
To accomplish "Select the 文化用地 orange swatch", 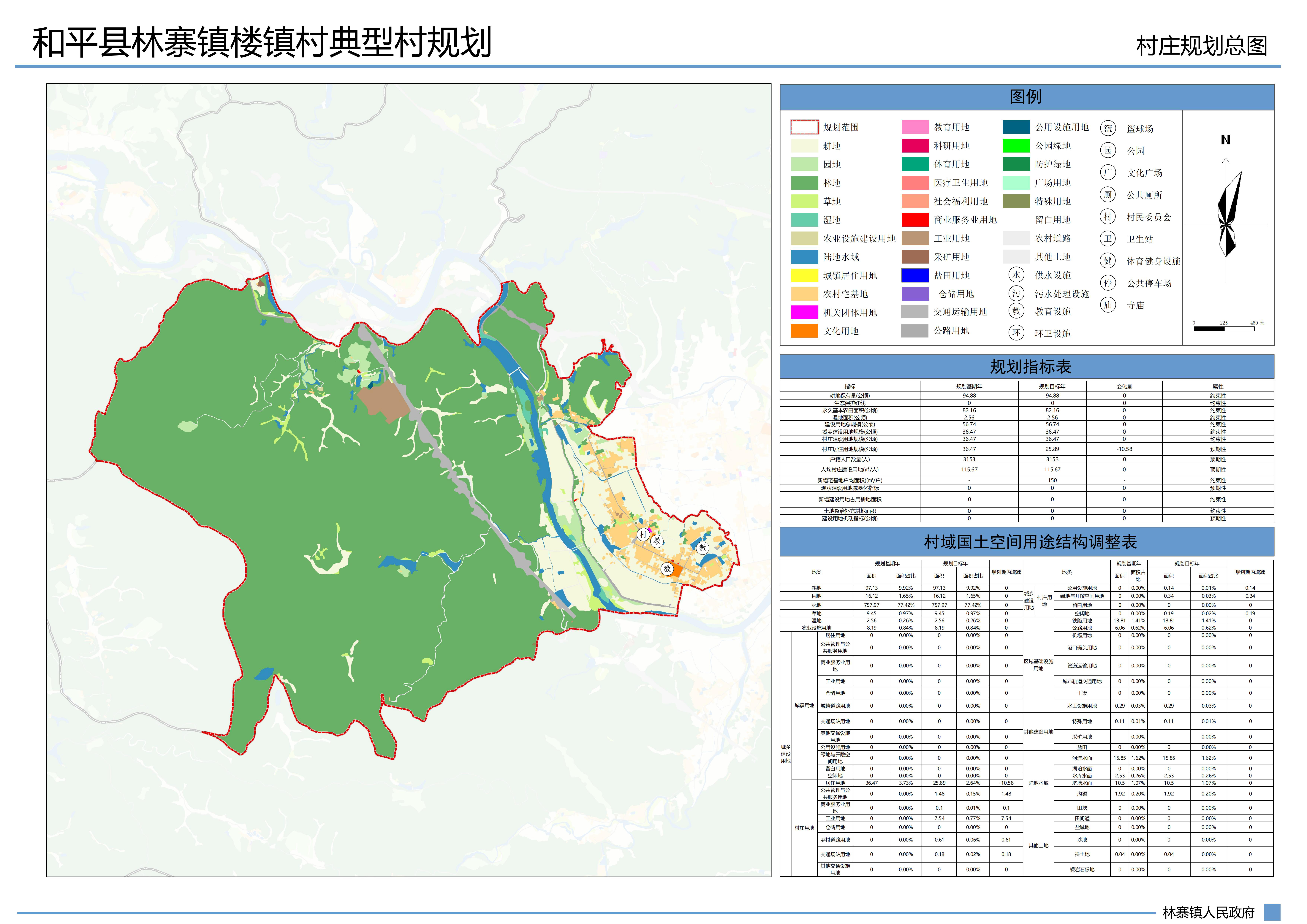I will 804,331.
